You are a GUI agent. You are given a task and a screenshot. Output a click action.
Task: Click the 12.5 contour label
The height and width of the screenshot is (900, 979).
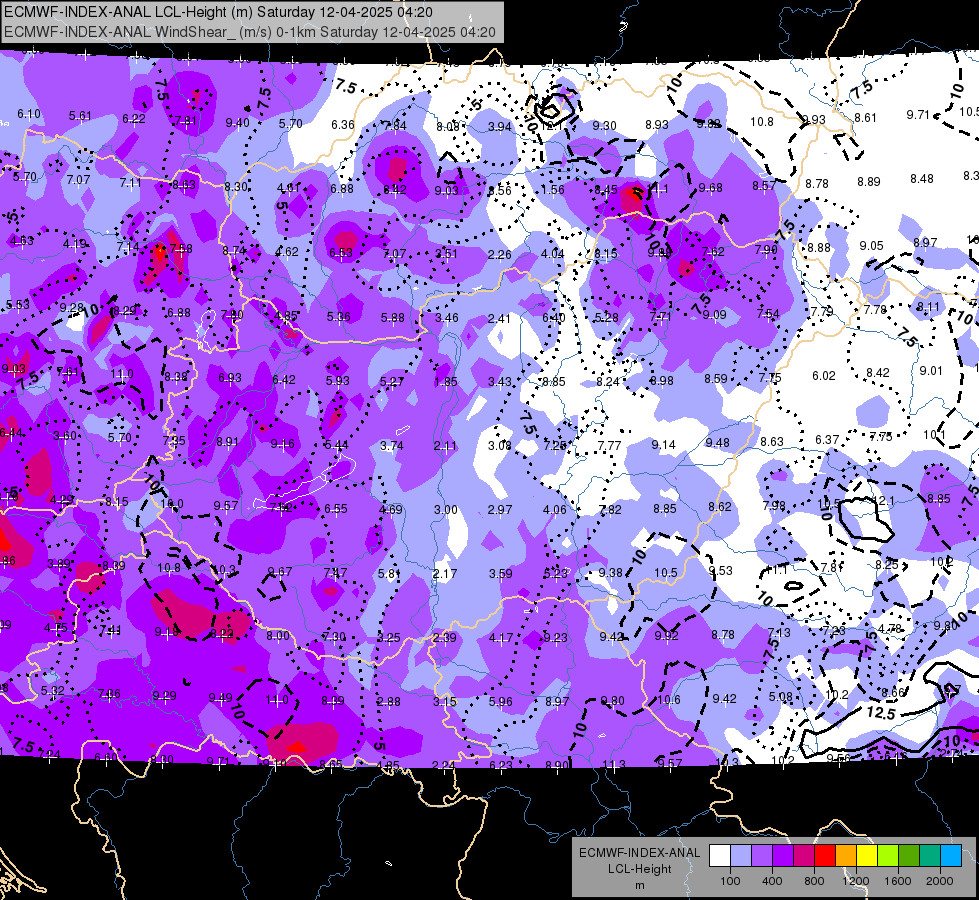[880, 713]
